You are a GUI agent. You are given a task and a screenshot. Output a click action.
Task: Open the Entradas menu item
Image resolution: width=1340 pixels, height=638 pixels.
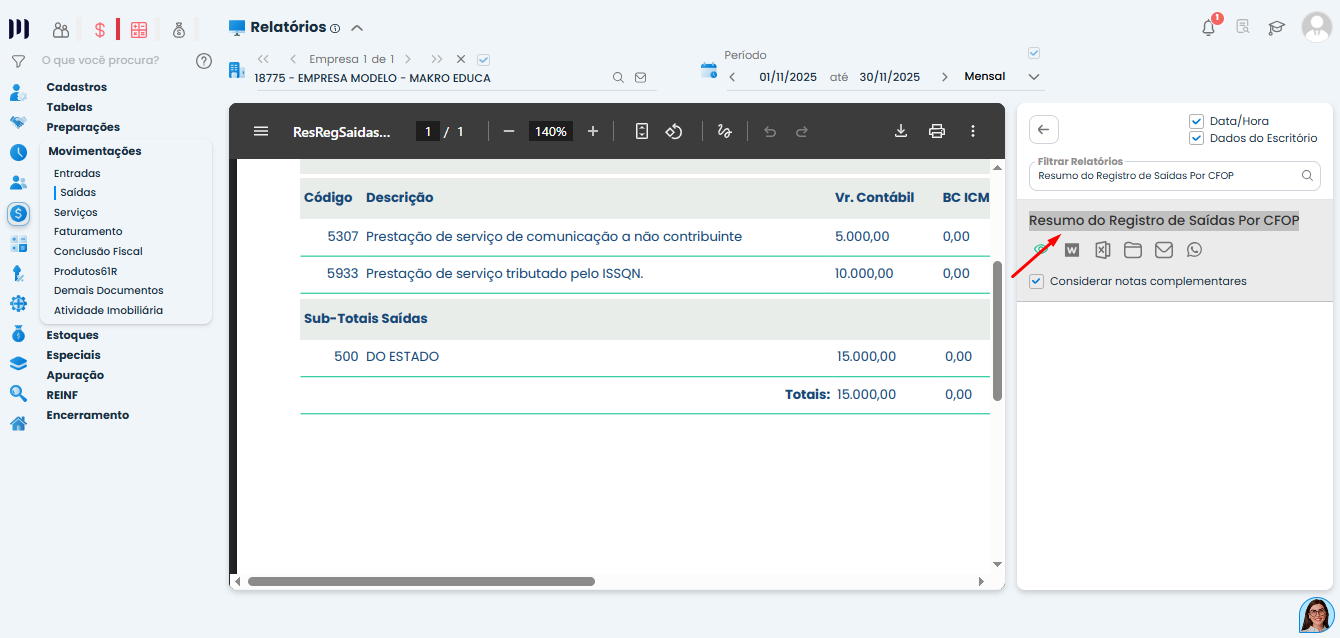(77, 173)
